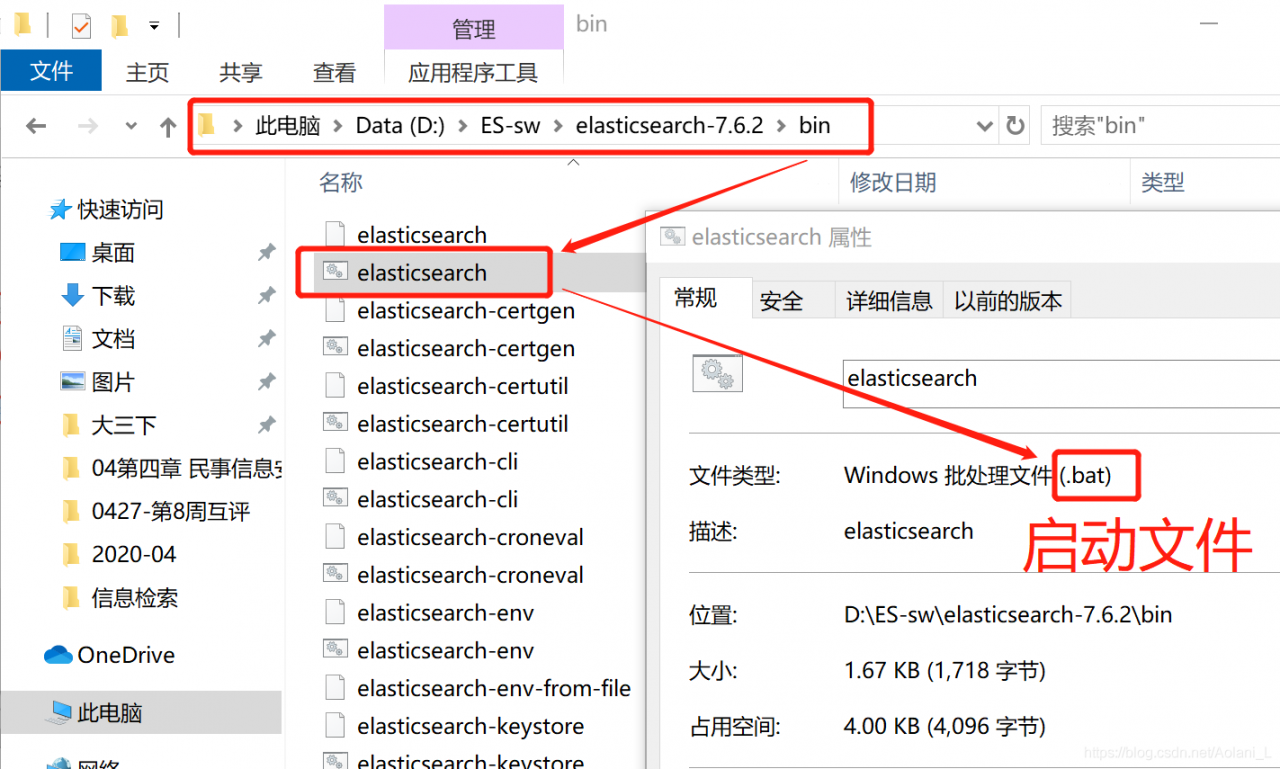Click elasticsearch-7.6.2 in the address breadcrumb

click(670, 126)
